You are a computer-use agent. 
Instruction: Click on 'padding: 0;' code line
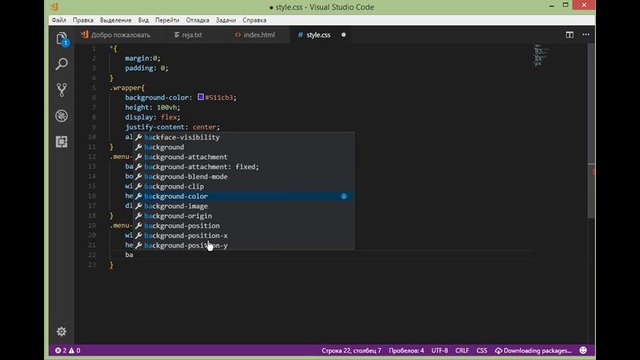[147, 68]
